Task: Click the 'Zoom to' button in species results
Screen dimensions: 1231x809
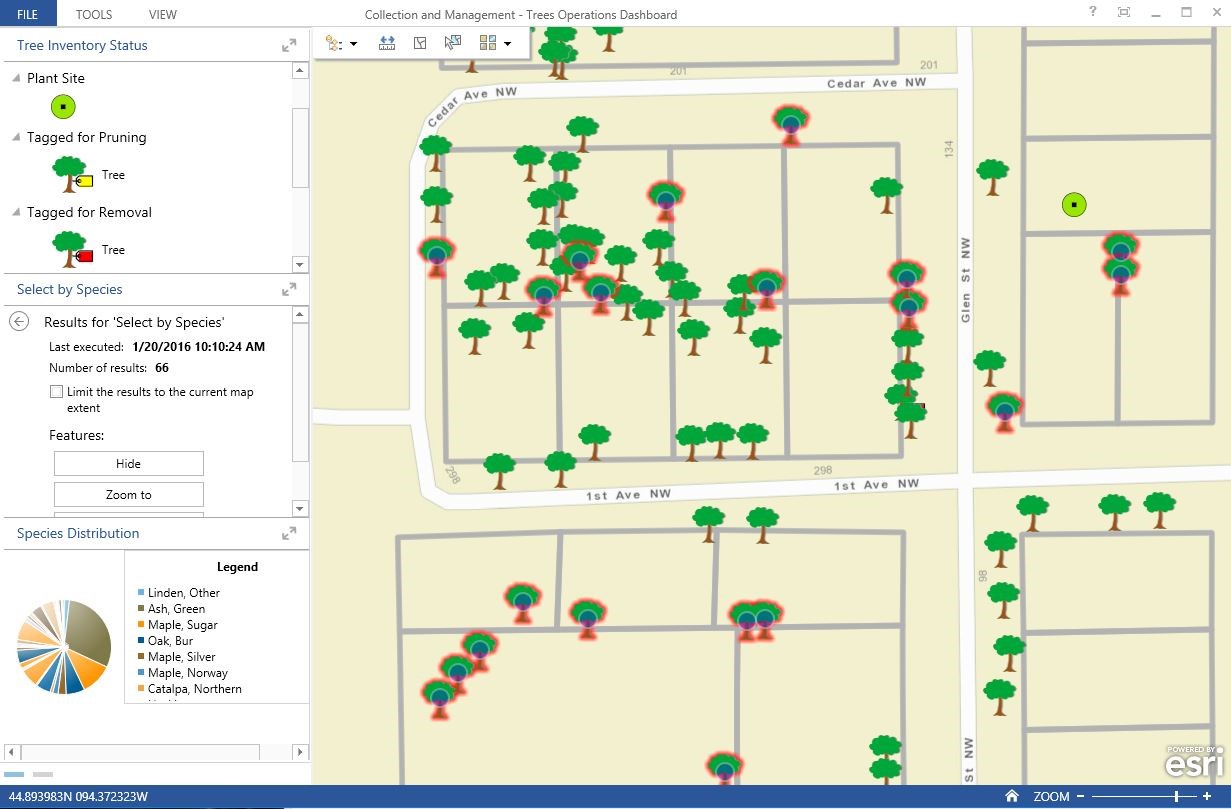Action: (128, 493)
